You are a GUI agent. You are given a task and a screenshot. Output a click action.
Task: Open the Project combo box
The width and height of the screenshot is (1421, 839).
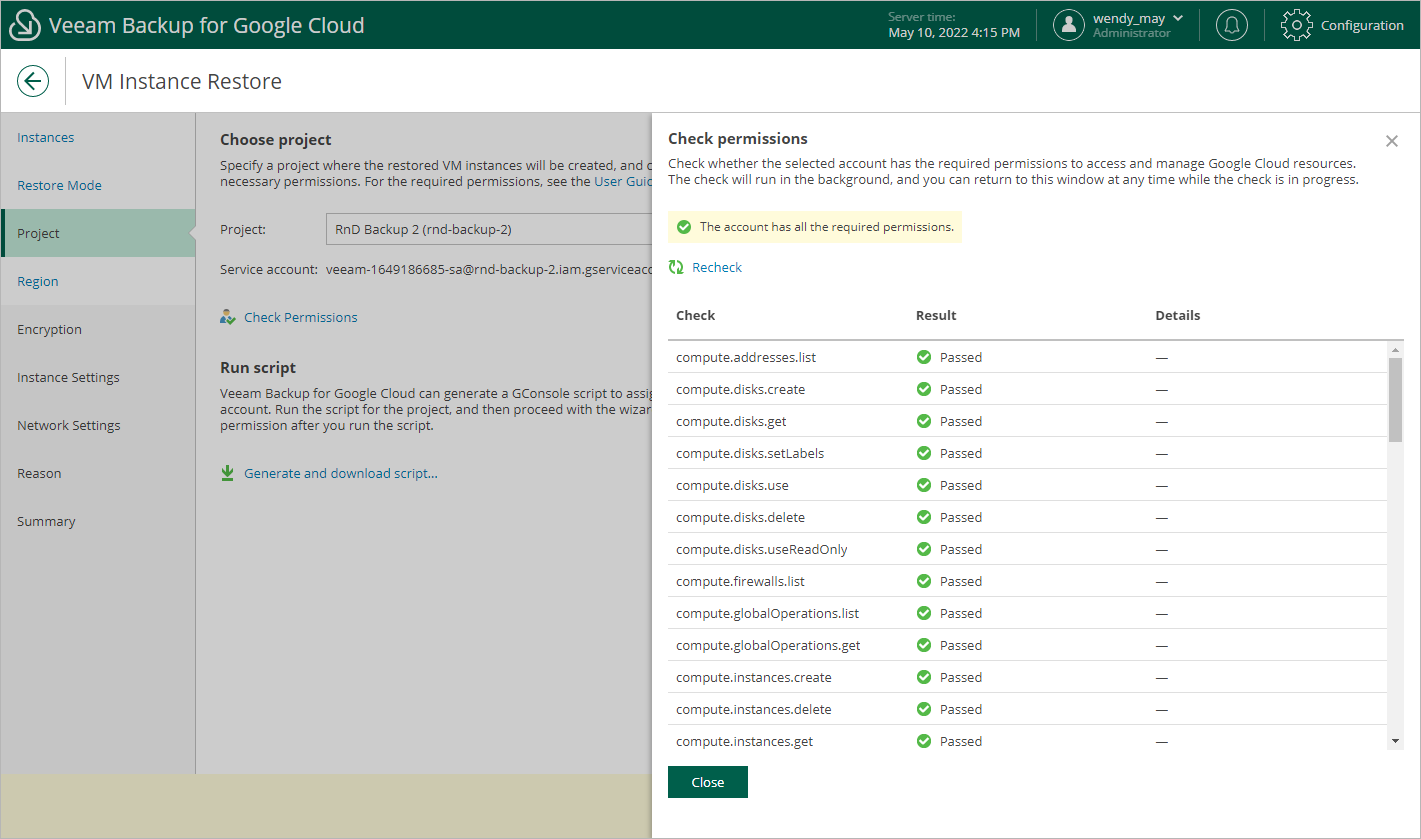coord(488,229)
